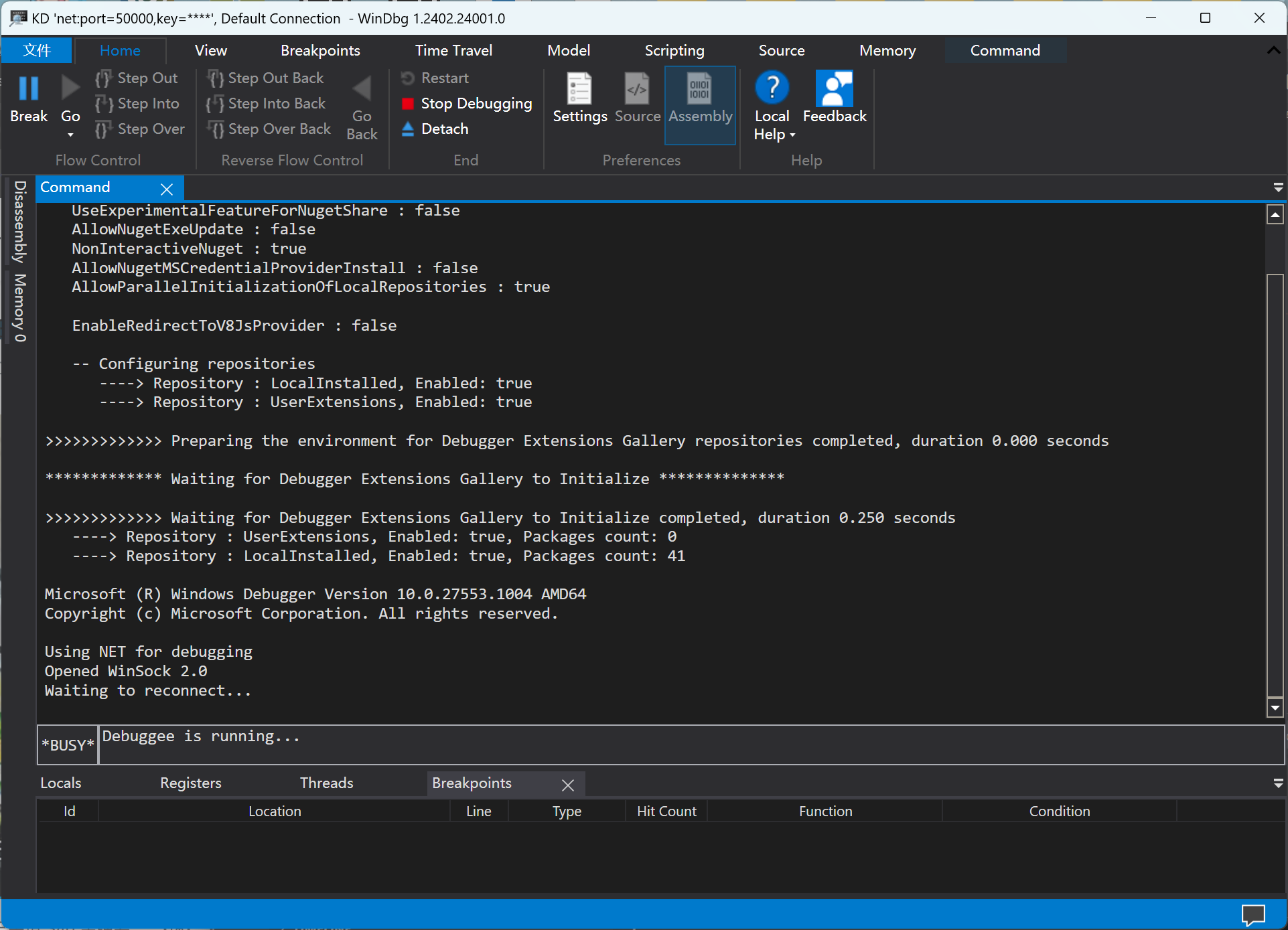Click the scroll up arrow in Command window
1288x930 pixels.
(1275, 215)
